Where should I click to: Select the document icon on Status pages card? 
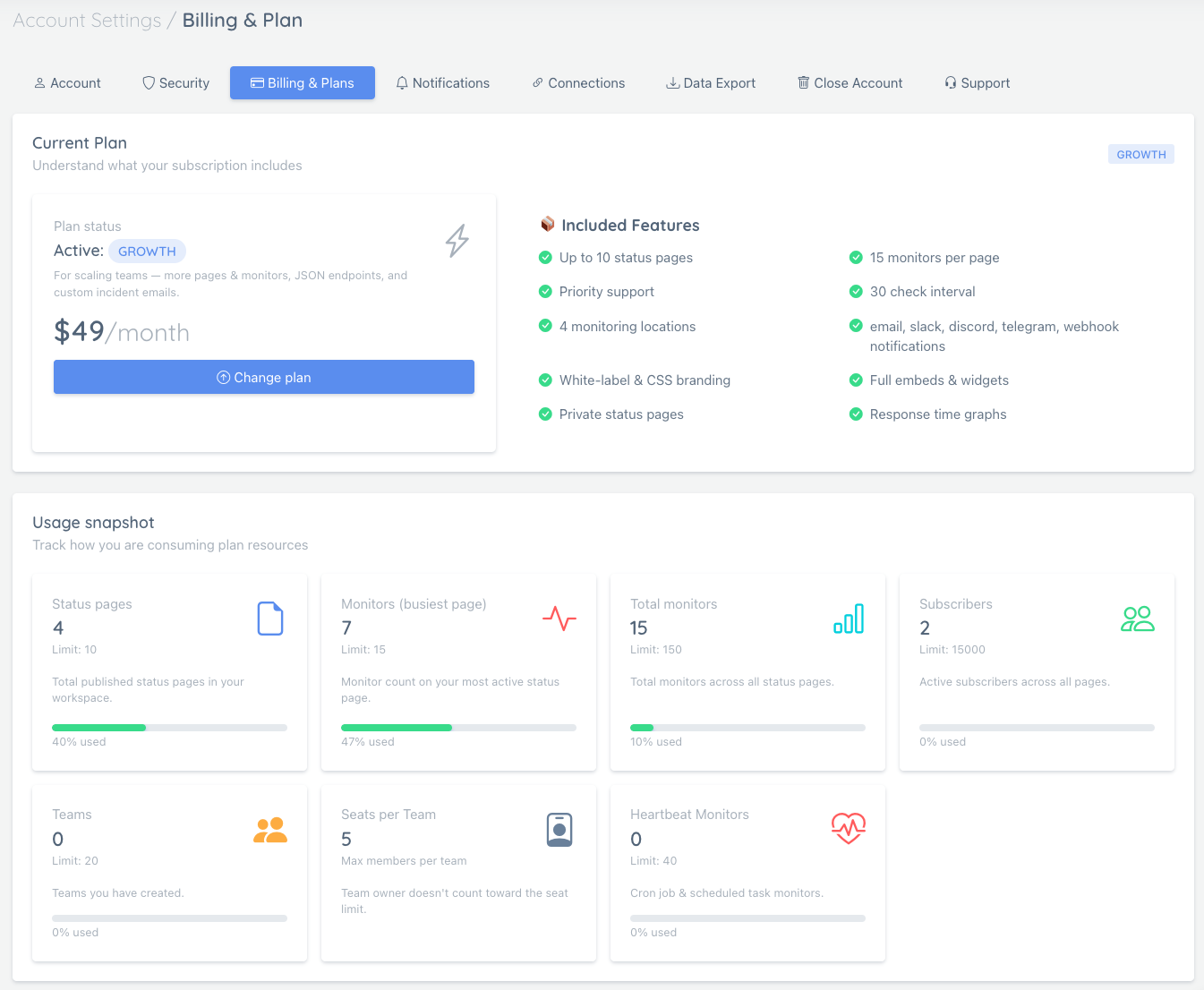269,618
